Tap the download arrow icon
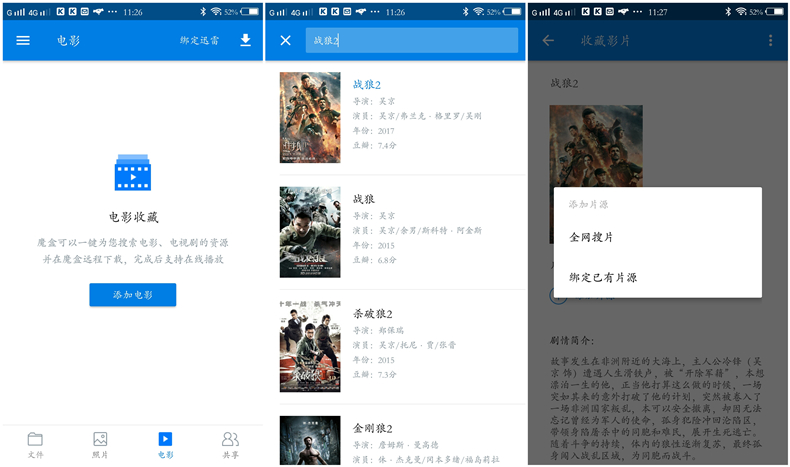Image resolution: width=790 pixels, height=467 pixels. coord(245,40)
